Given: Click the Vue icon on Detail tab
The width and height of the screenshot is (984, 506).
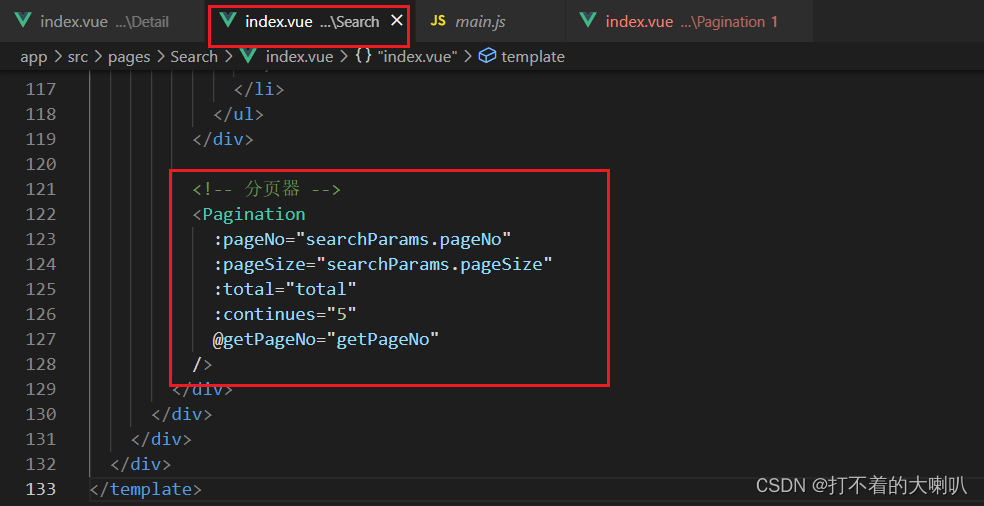Looking at the screenshot, I should point(23,21).
